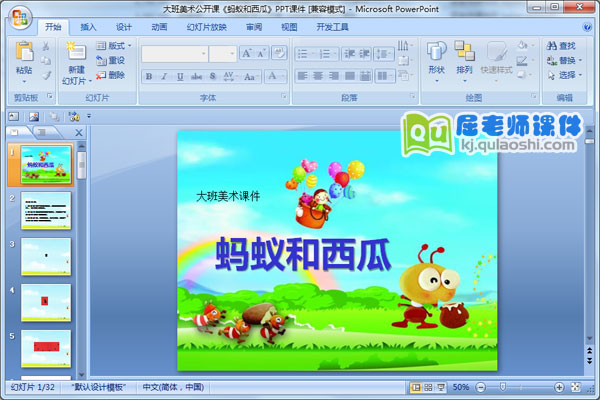600x400 pixels.
Task: Center align the text
Action: [318, 76]
